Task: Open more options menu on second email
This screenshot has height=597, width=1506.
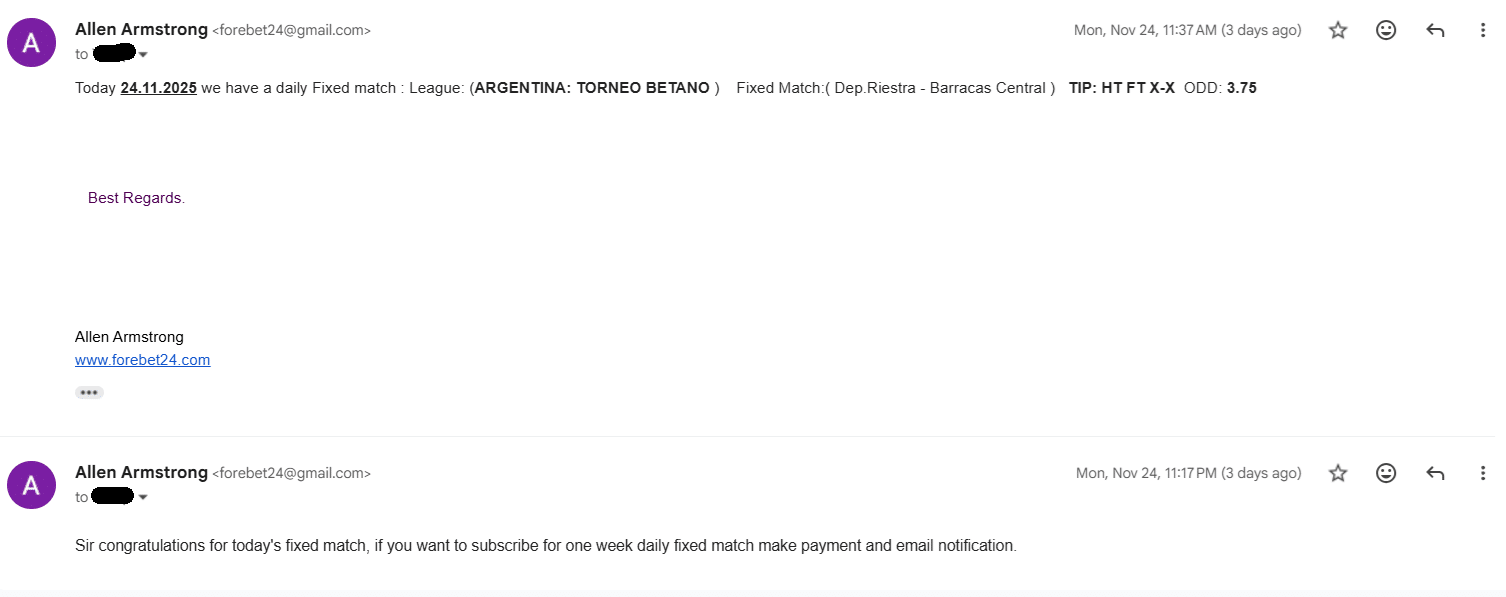Action: 1483,473
